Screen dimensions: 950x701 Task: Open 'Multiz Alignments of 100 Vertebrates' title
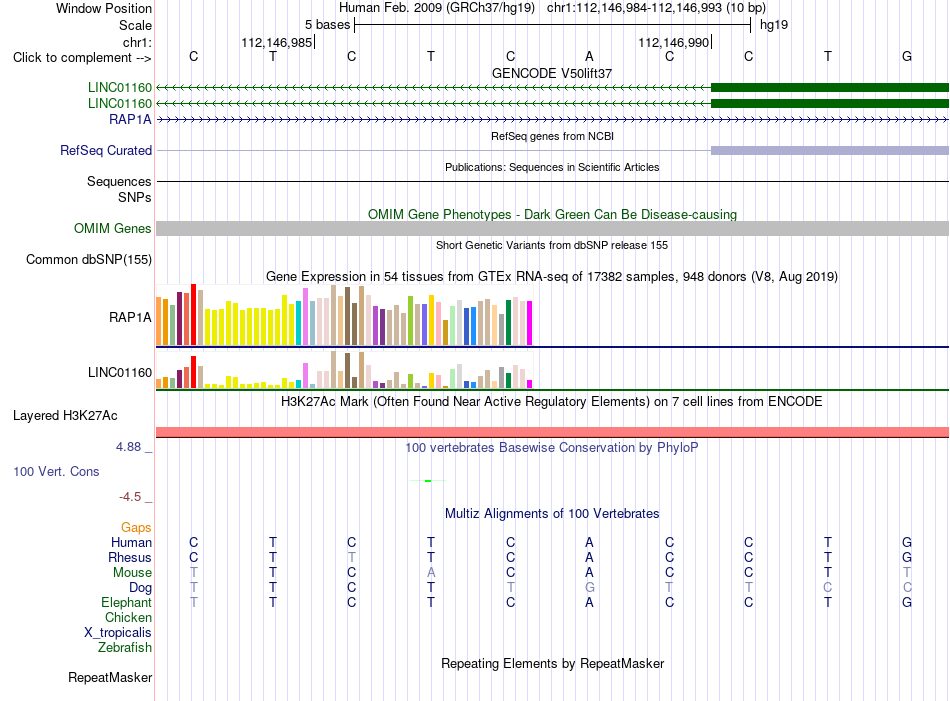click(x=552, y=514)
